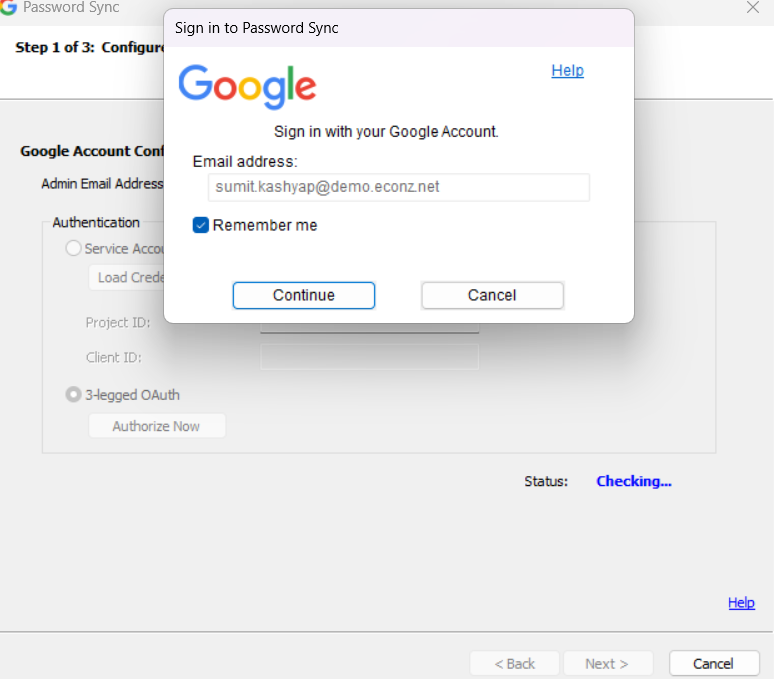Click the Sign in with your Google Account text
Image resolution: width=774 pixels, height=679 pixels.
point(386,132)
